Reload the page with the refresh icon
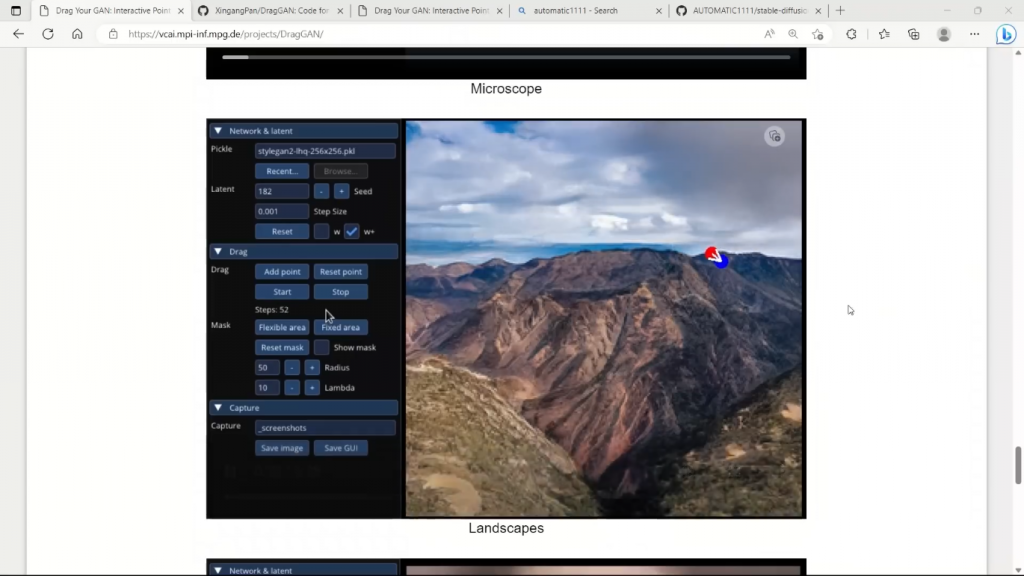The image size is (1024, 576). point(48,34)
